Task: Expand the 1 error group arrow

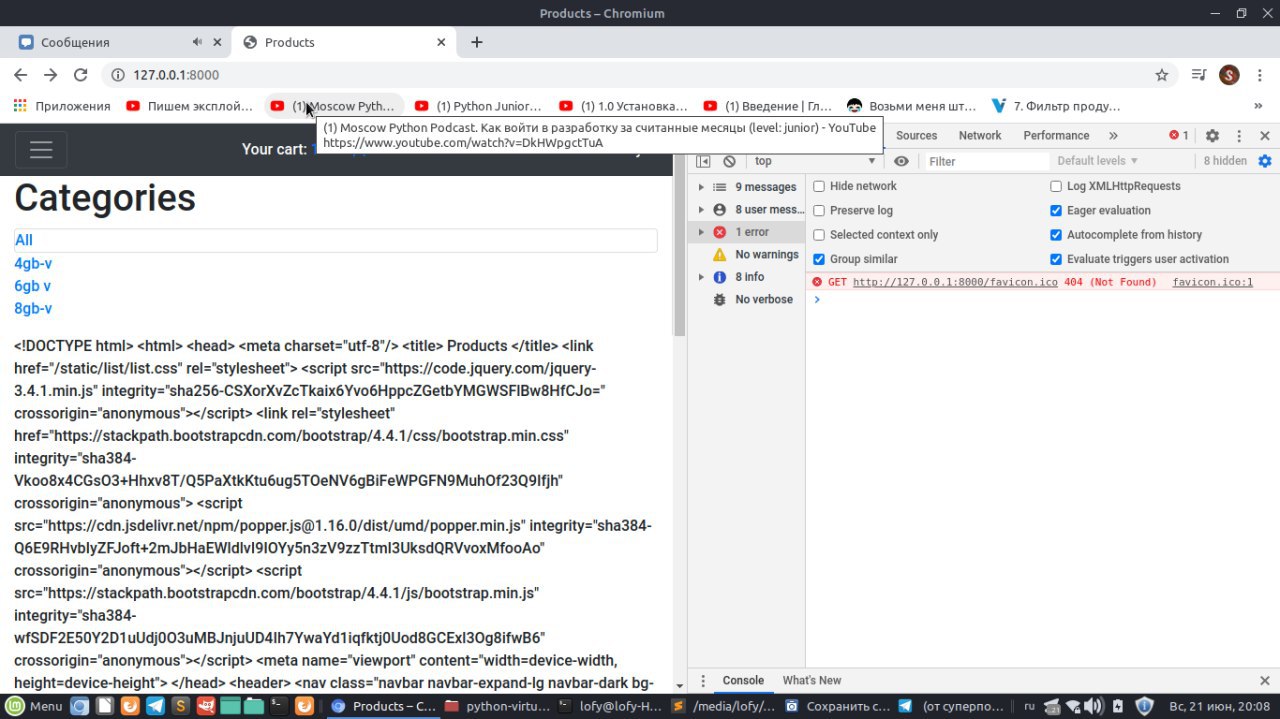Action: click(701, 232)
